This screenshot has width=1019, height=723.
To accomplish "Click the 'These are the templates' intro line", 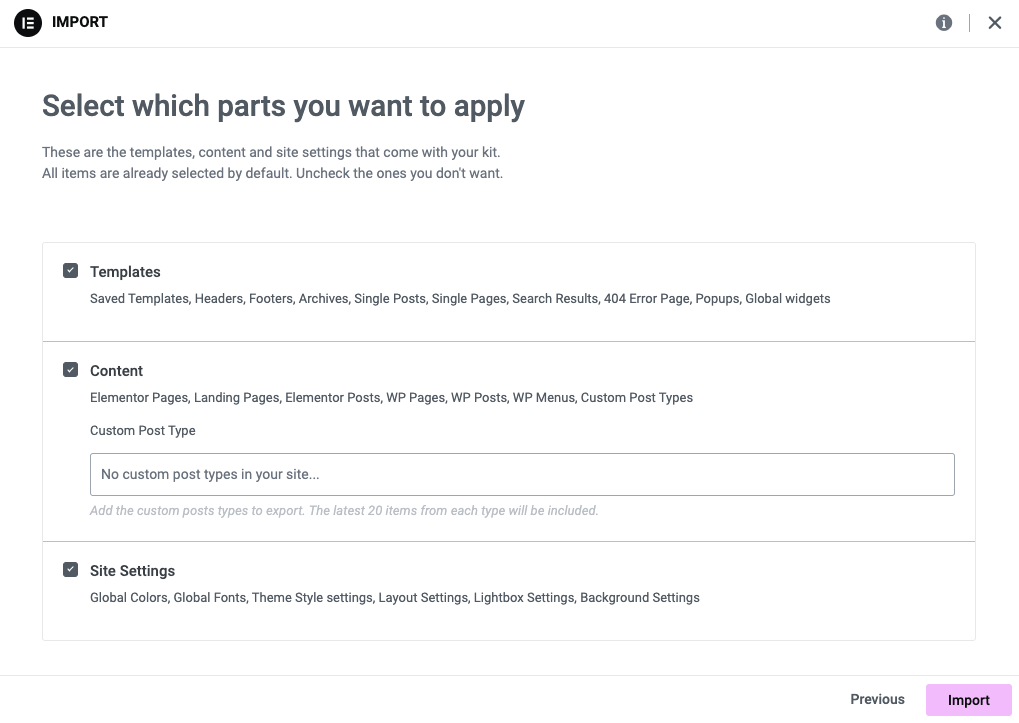I will (x=271, y=152).
